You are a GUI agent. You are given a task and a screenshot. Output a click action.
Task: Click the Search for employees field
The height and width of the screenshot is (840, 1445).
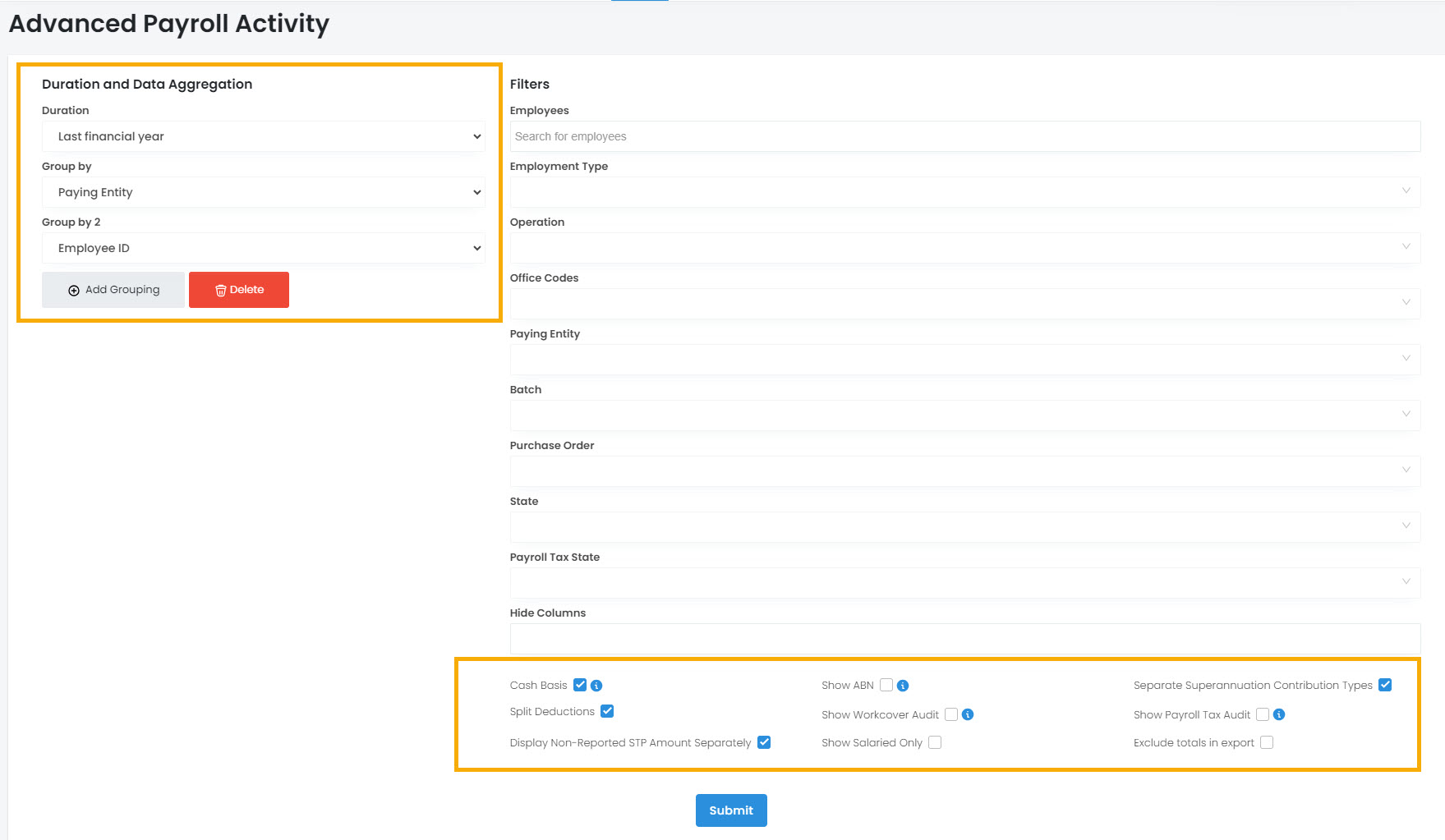(964, 136)
